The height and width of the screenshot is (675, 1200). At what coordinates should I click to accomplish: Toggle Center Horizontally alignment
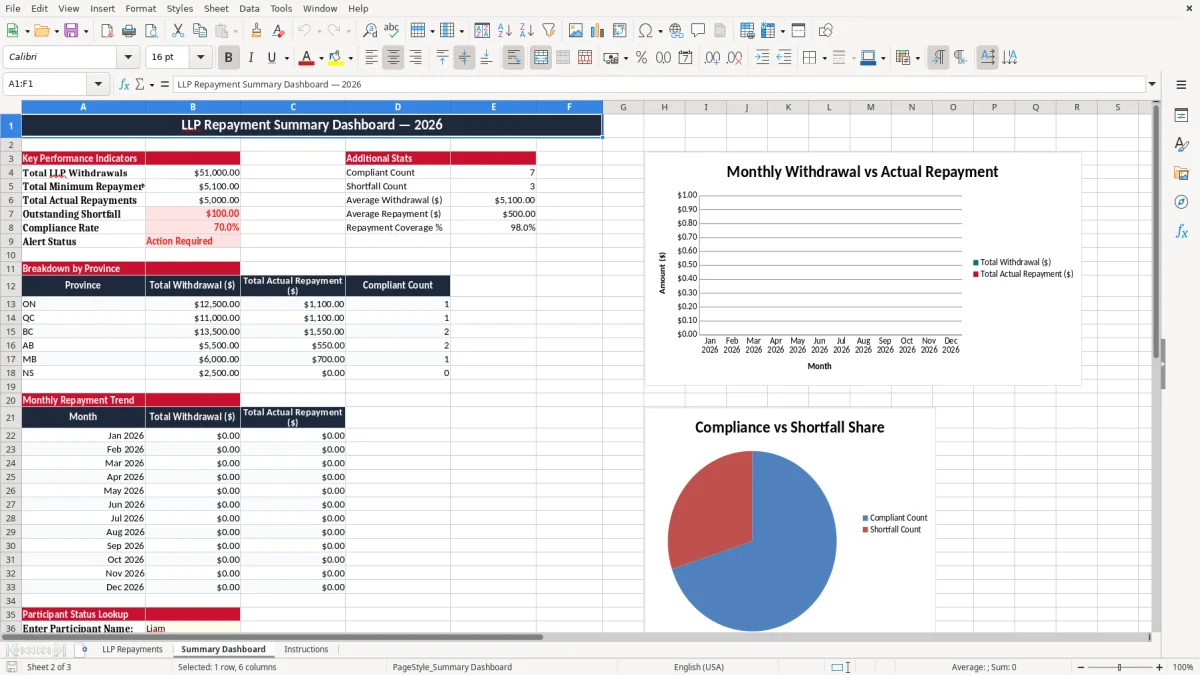(393, 58)
